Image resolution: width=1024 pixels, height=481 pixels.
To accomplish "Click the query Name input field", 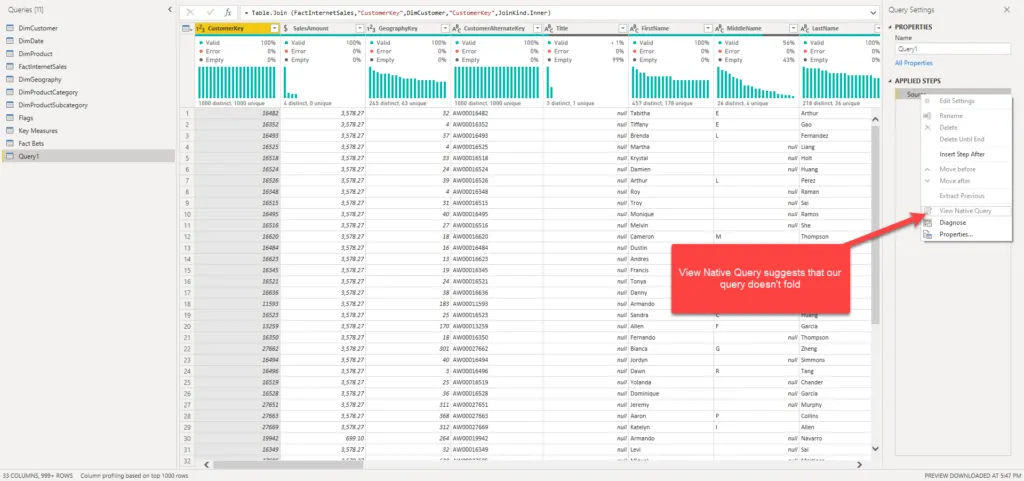I will pyautogui.click(x=953, y=49).
